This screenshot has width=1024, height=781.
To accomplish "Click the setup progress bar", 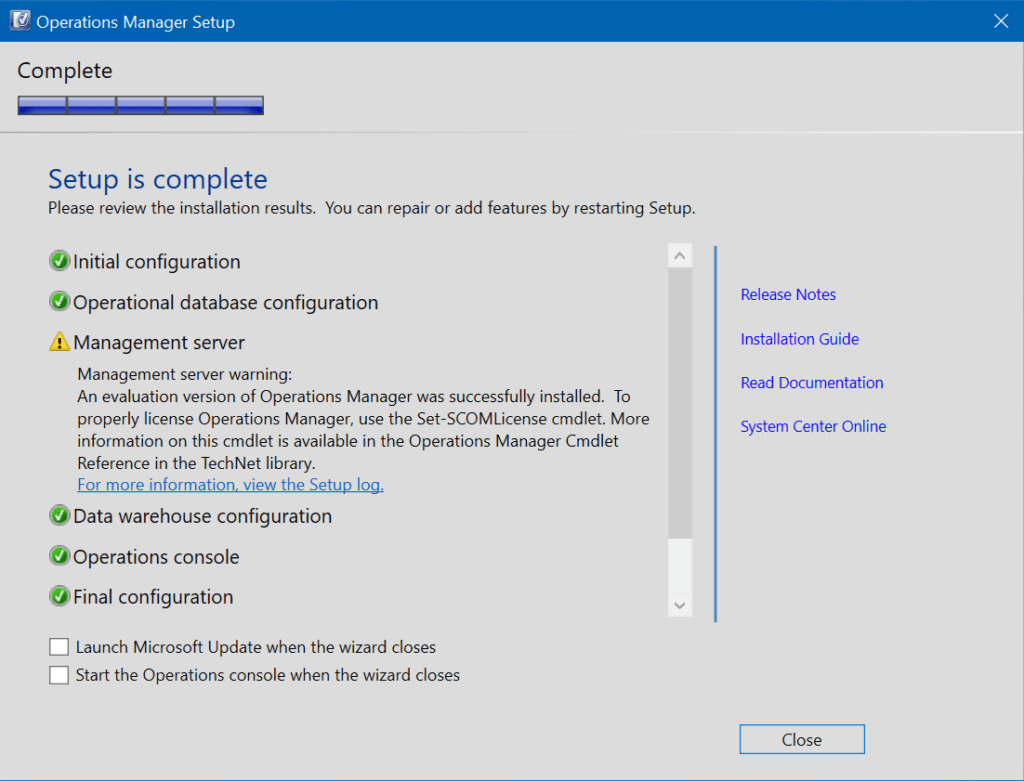I will click(141, 105).
